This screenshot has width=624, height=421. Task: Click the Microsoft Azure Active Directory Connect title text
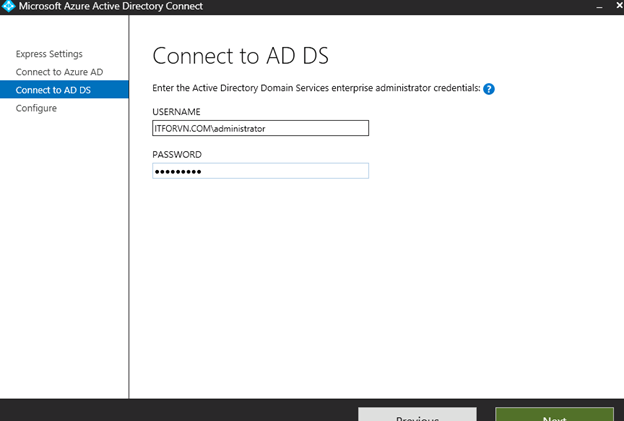(x=110, y=6)
